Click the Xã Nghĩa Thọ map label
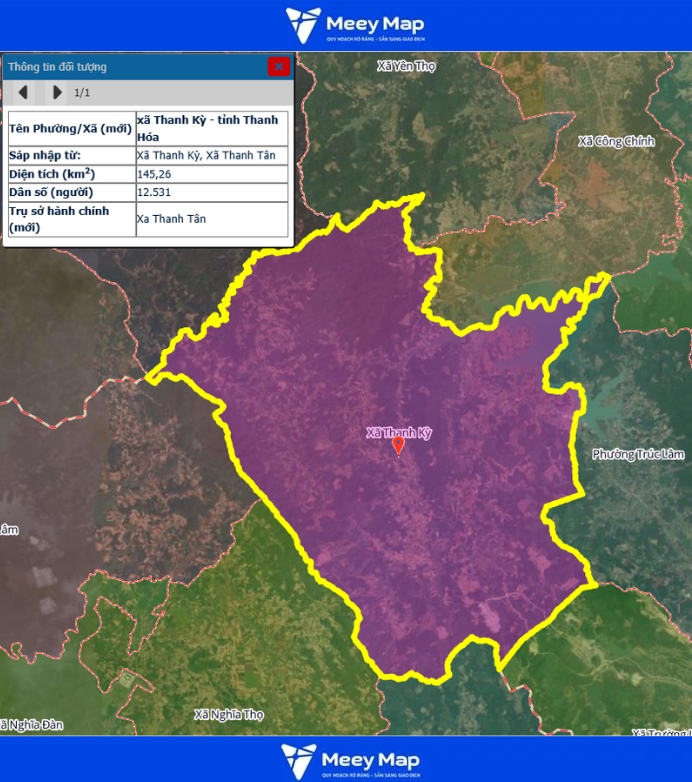692x782 pixels. point(229,715)
